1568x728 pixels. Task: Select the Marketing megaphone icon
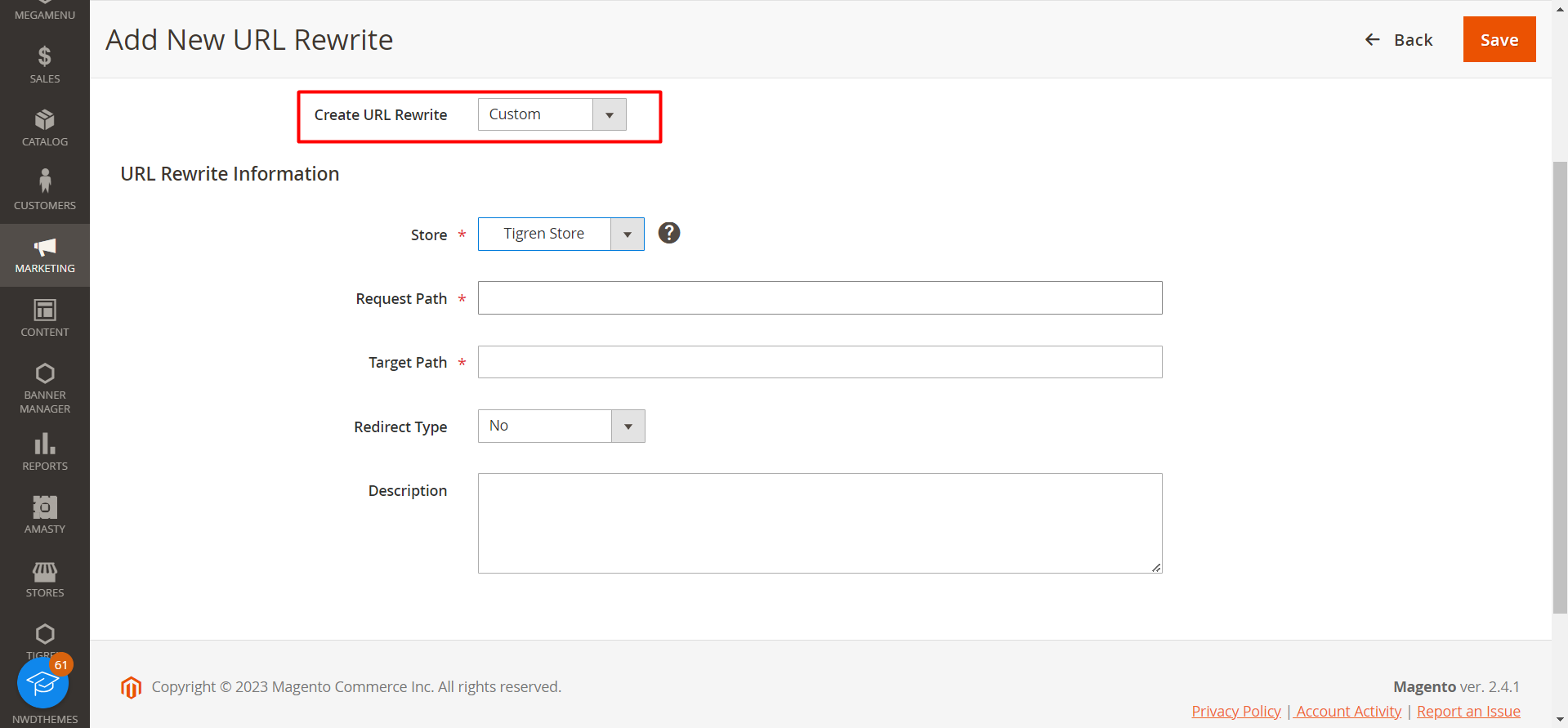tap(45, 247)
